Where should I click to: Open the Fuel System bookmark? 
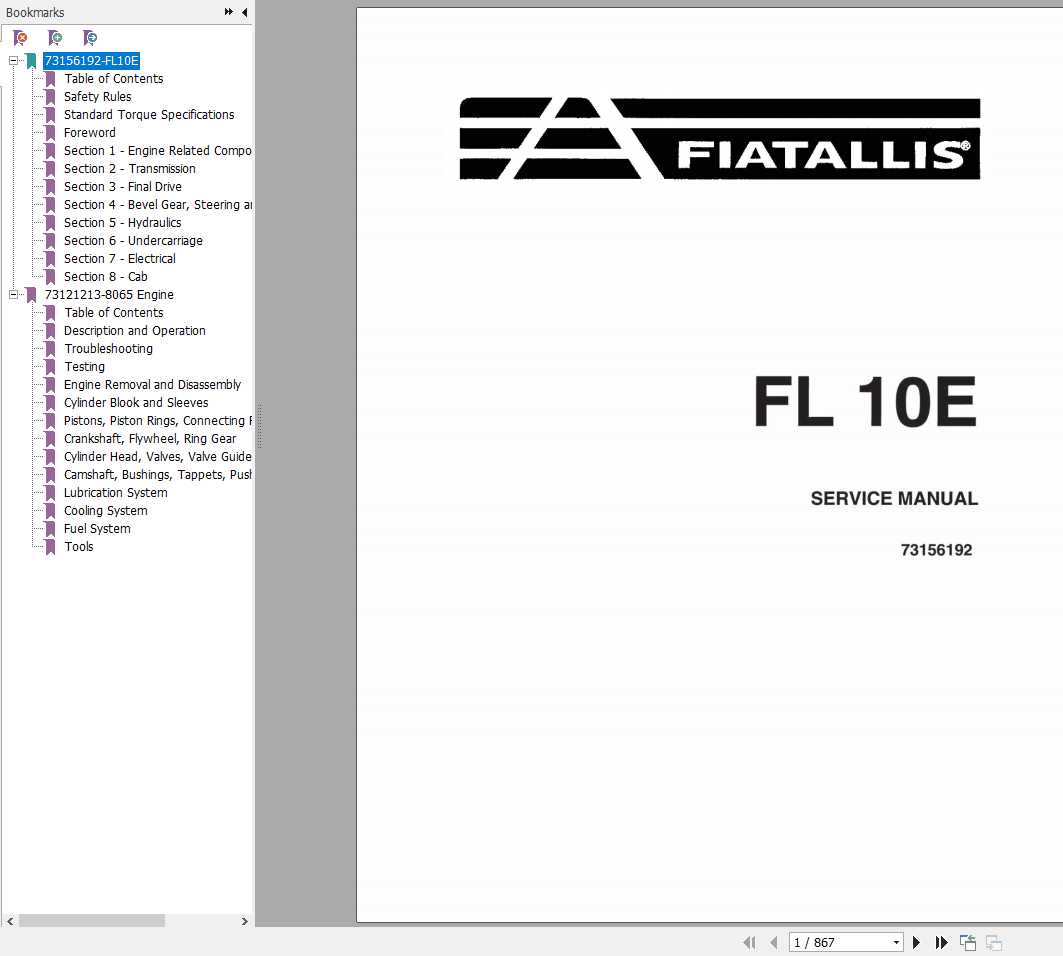(x=97, y=528)
